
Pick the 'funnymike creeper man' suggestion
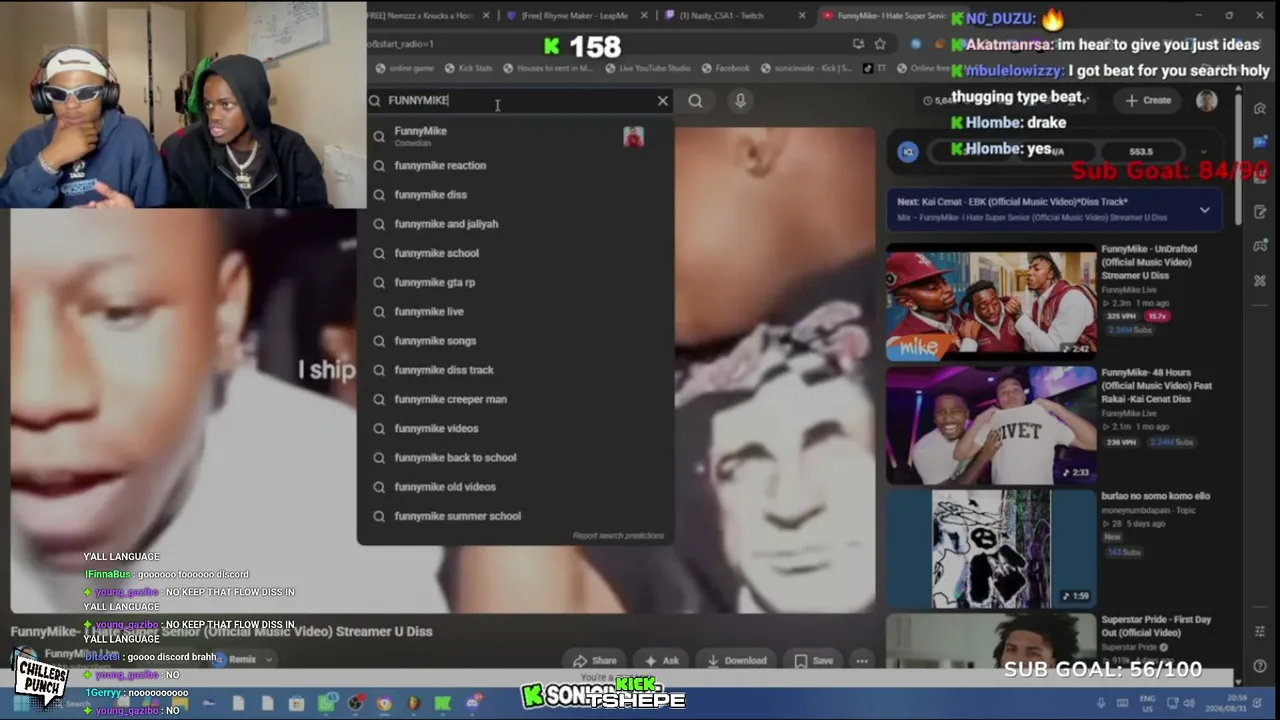coord(515,399)
